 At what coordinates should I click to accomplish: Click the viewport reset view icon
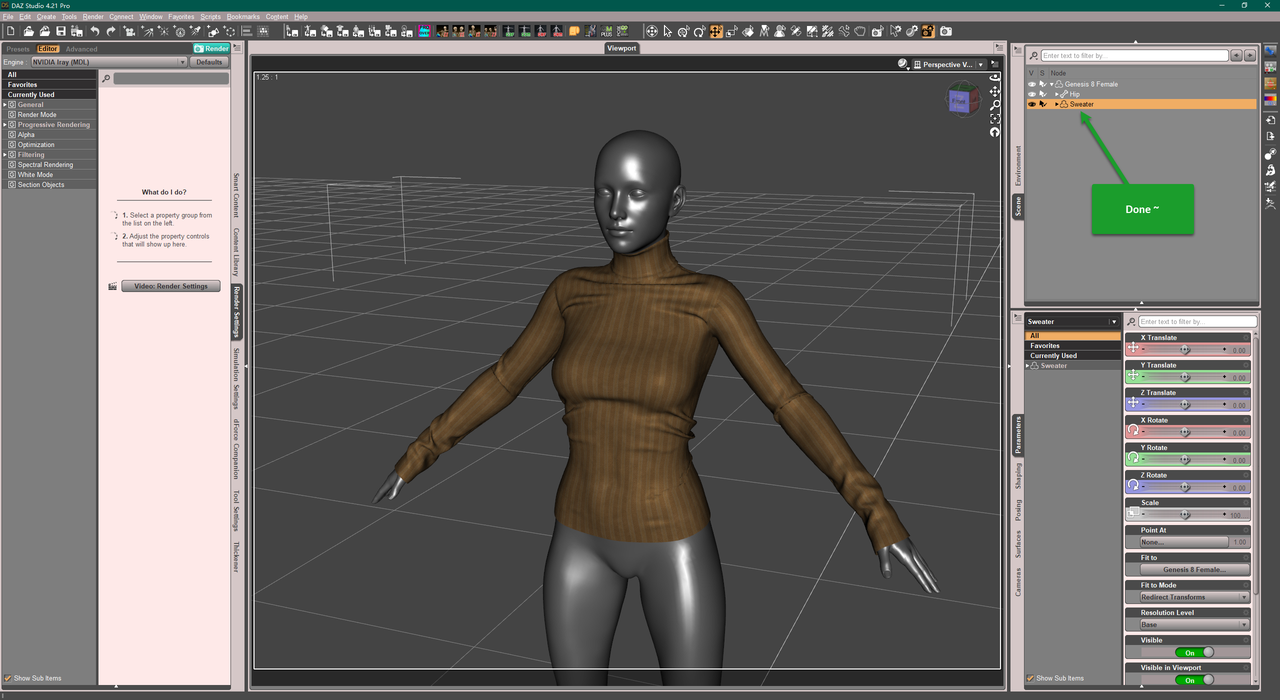click(995, 132)
